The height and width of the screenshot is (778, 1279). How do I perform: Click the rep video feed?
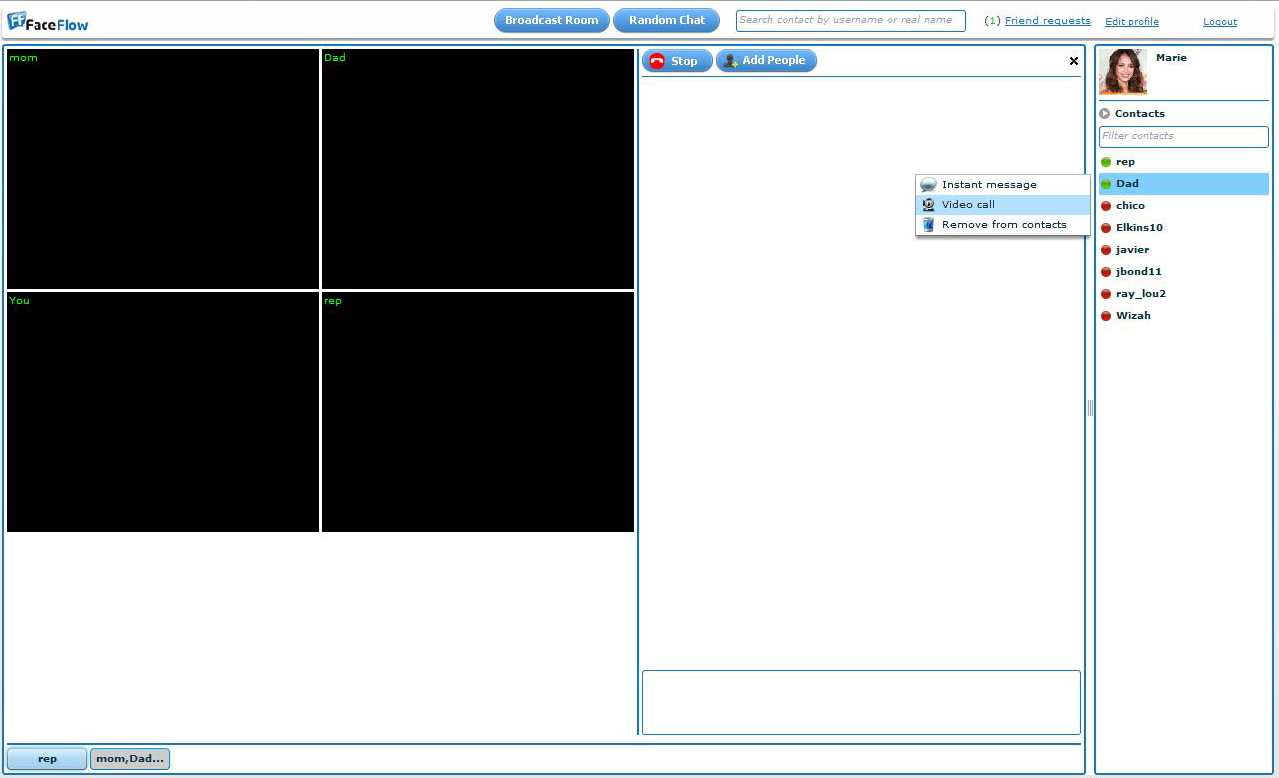(478, 412)
